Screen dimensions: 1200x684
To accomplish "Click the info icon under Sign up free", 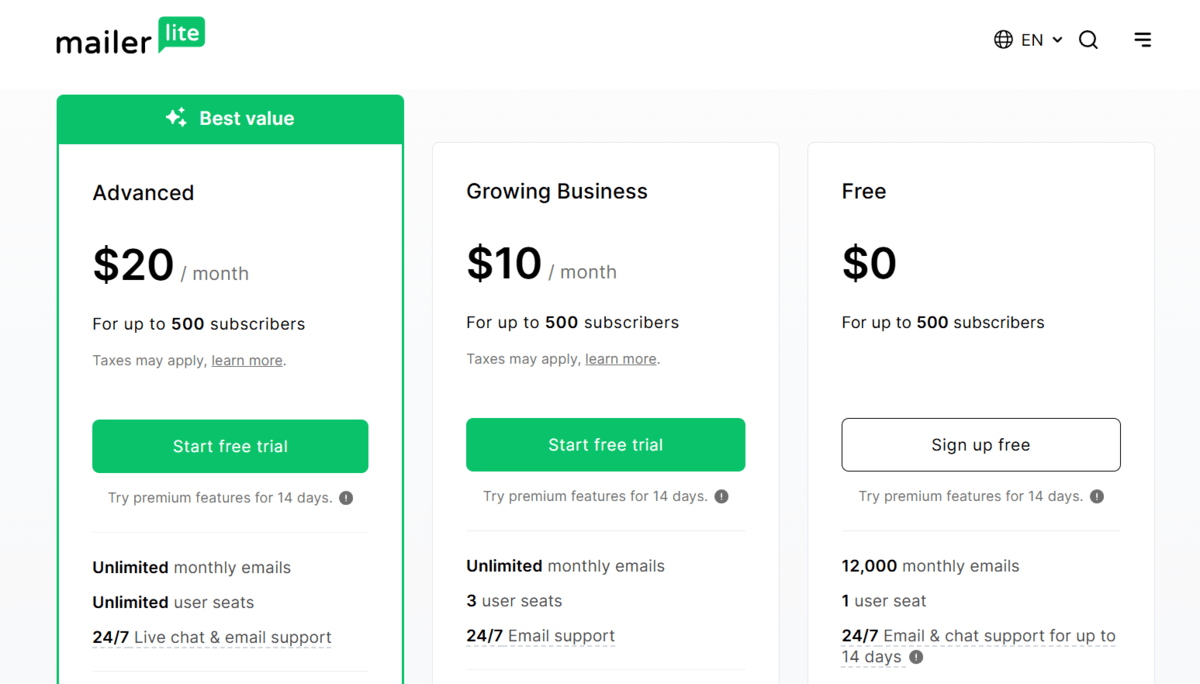I will 1096,495.
